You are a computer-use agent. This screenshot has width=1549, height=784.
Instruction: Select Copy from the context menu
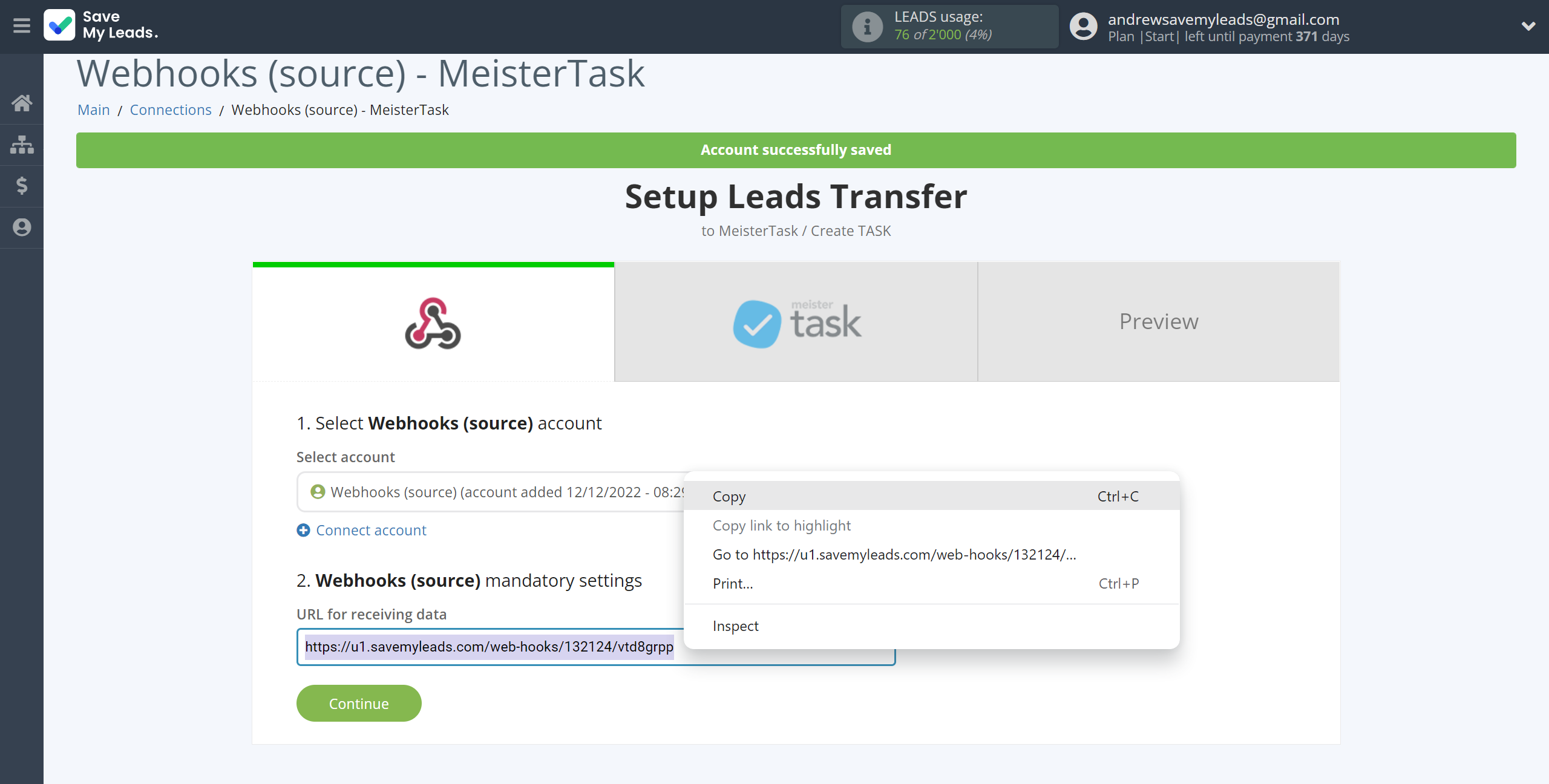click(x=729, y=495)
